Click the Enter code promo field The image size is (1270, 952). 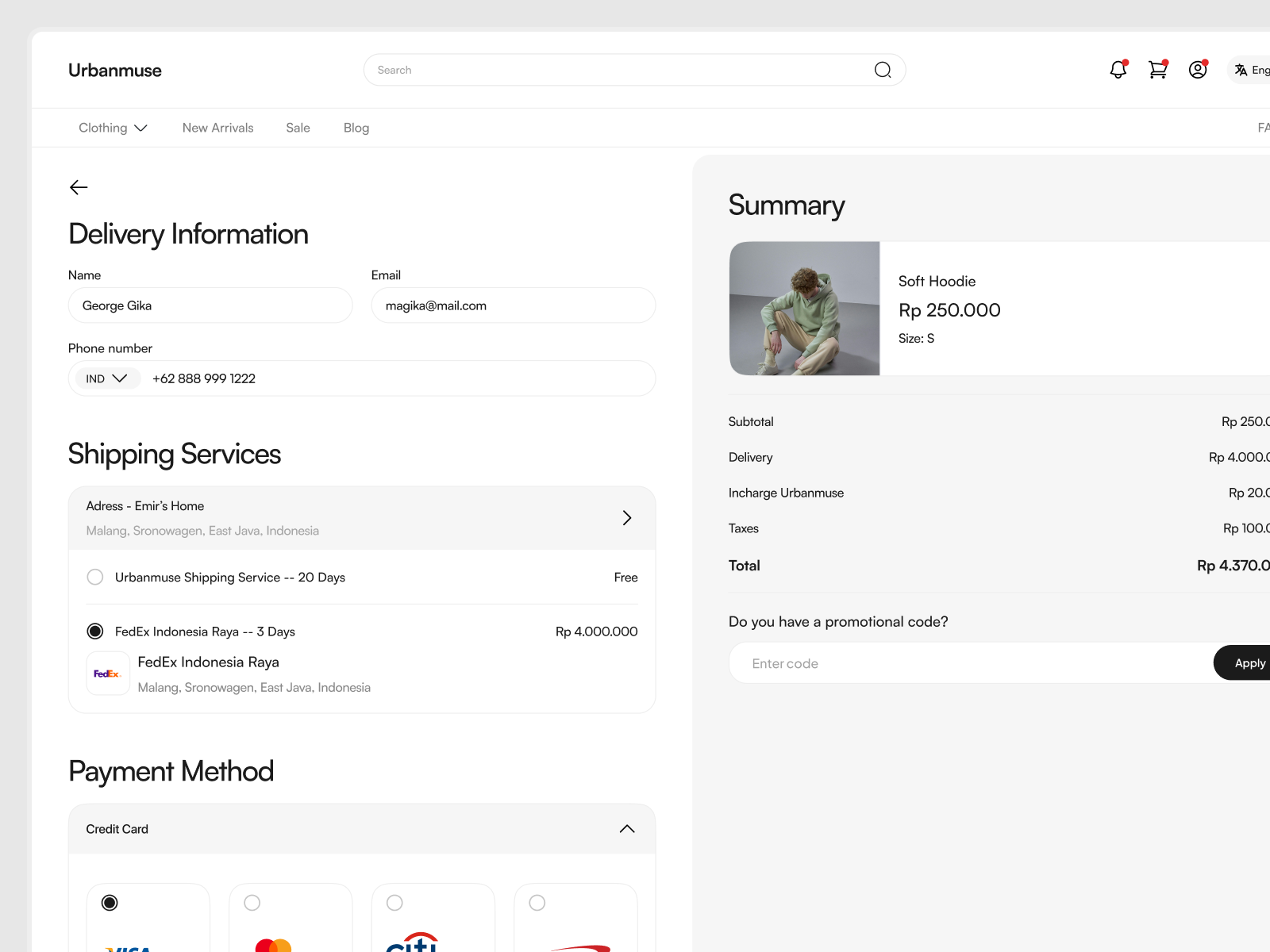[972, 662]
